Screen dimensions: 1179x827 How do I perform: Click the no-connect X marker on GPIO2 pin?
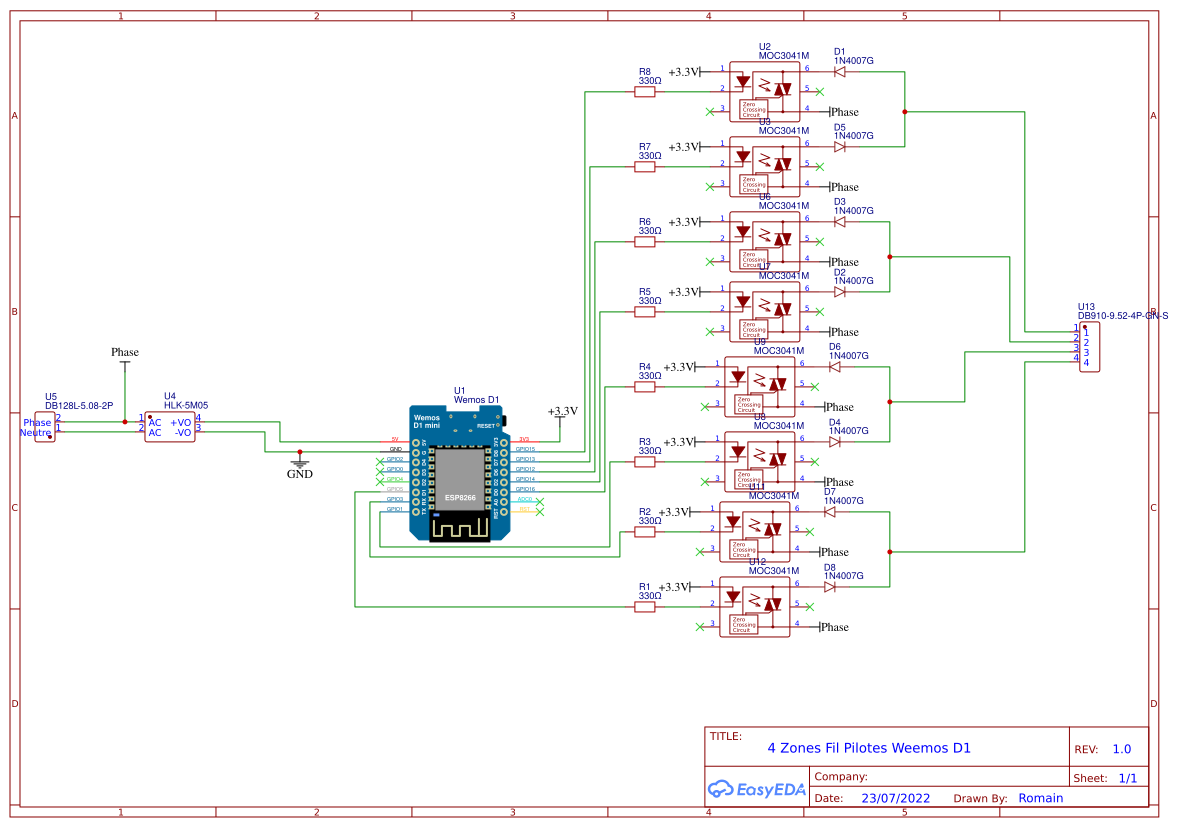380,460
